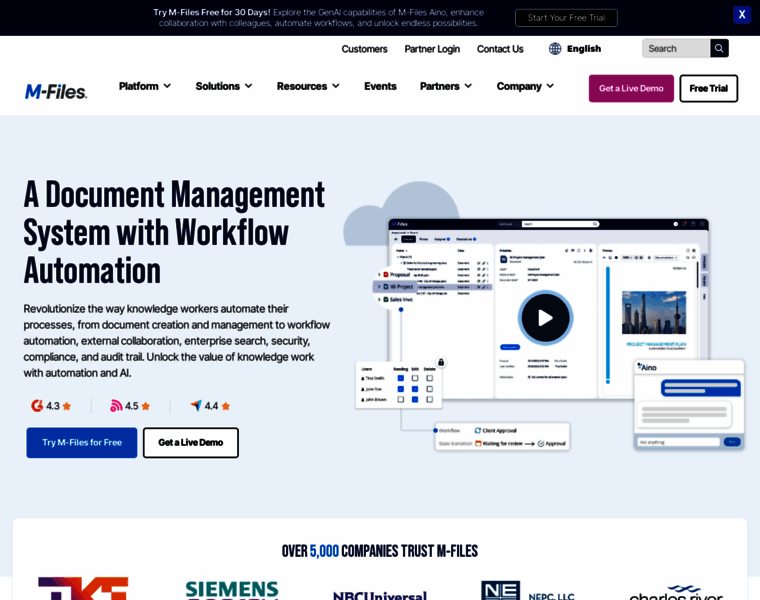Expand the Solutions menu

coord(224,86)
